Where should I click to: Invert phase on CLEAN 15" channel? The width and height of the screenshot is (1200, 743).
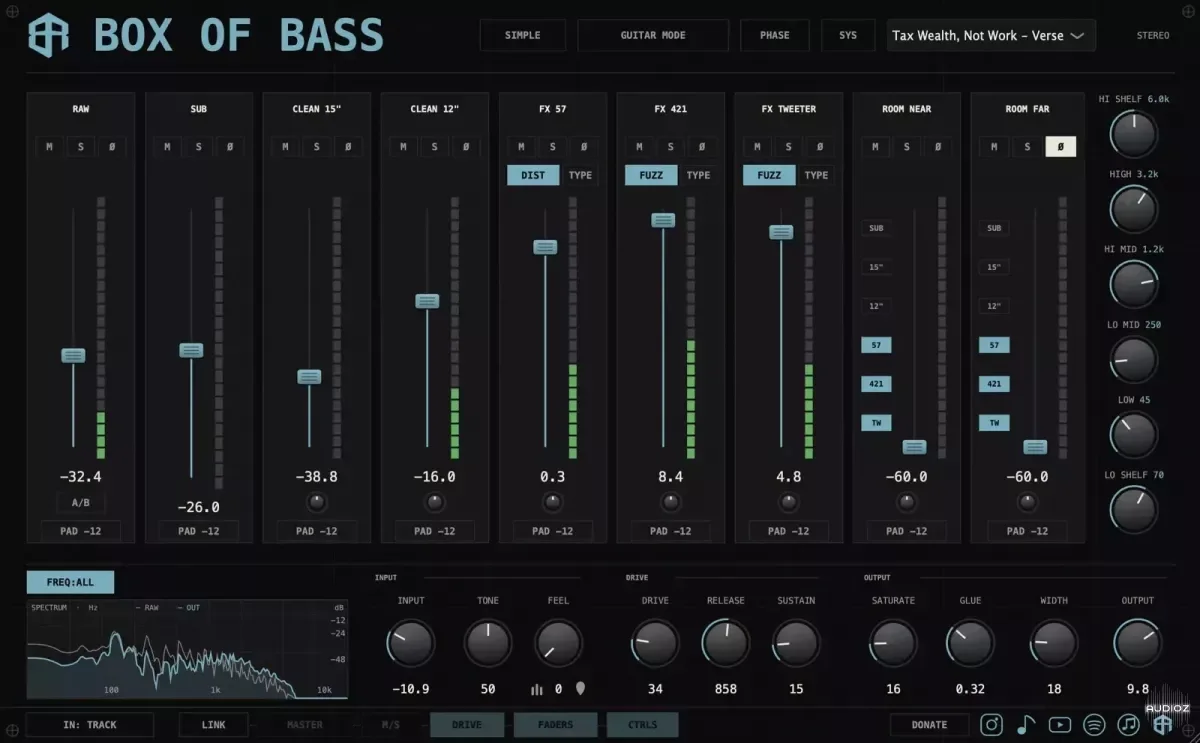point(348,147)
